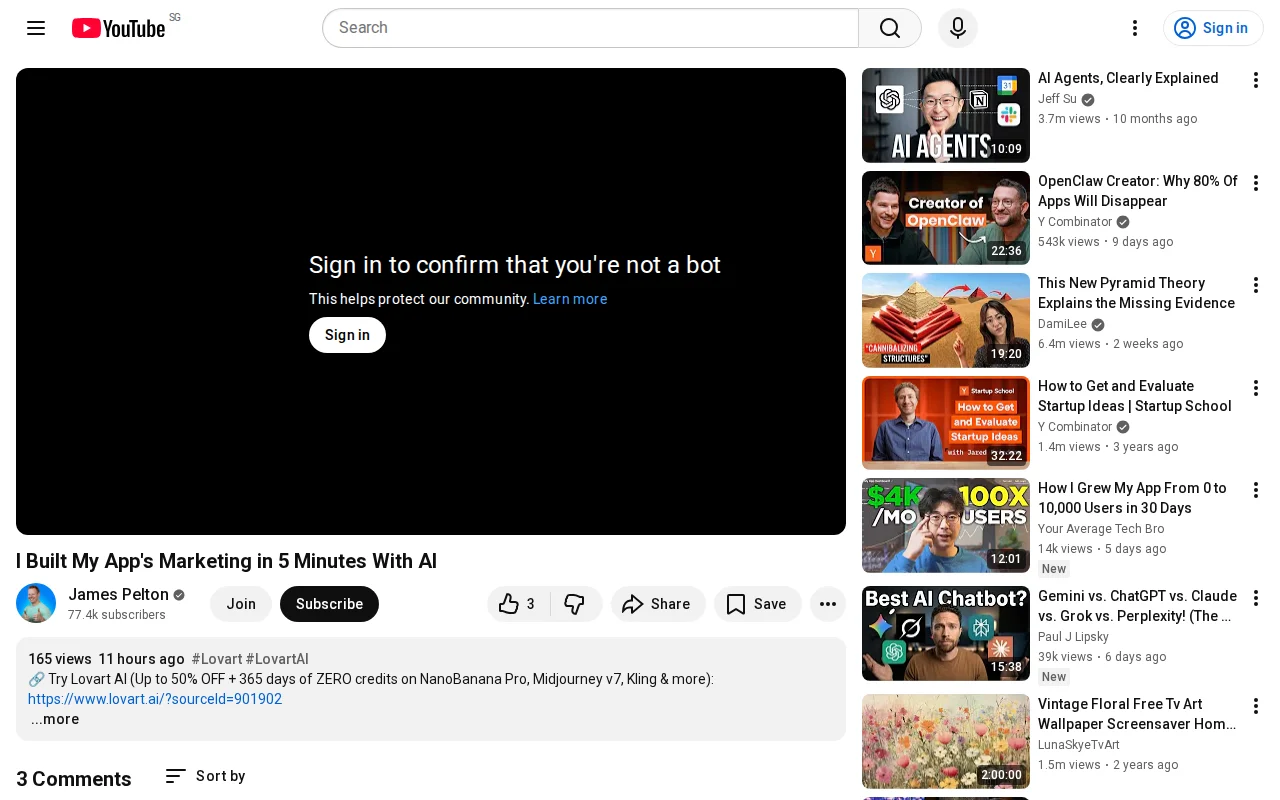The height and width of the screenshot is (800, 1280).
Task: Focus the Search input field
Action: click(590, 28)
